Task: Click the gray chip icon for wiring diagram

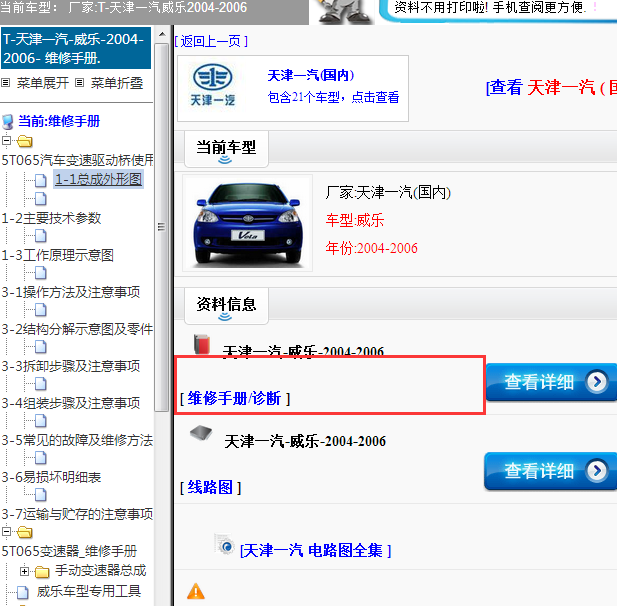Action: (201, 432)
